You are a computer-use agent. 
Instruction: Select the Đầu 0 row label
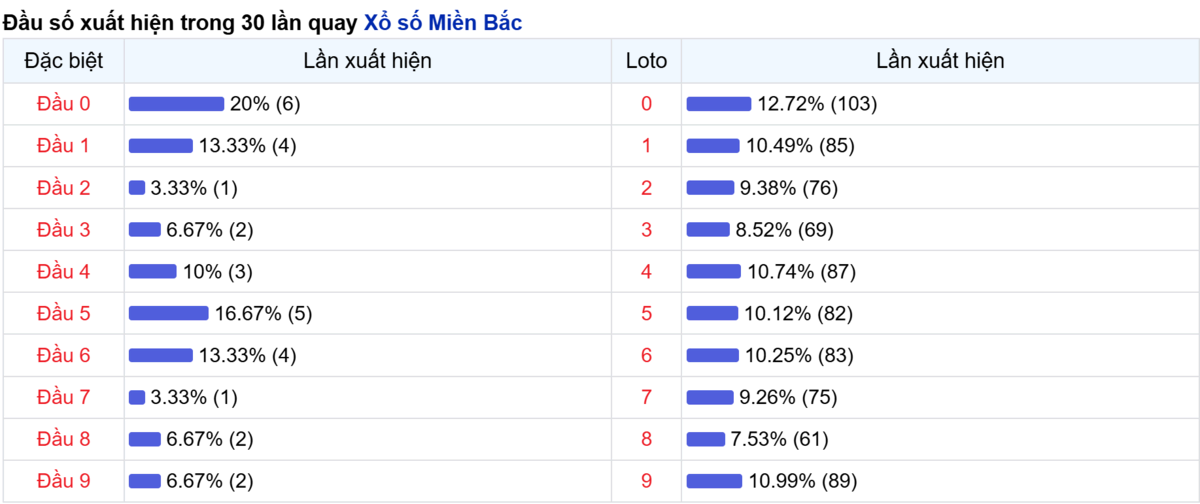click(63, 104)
